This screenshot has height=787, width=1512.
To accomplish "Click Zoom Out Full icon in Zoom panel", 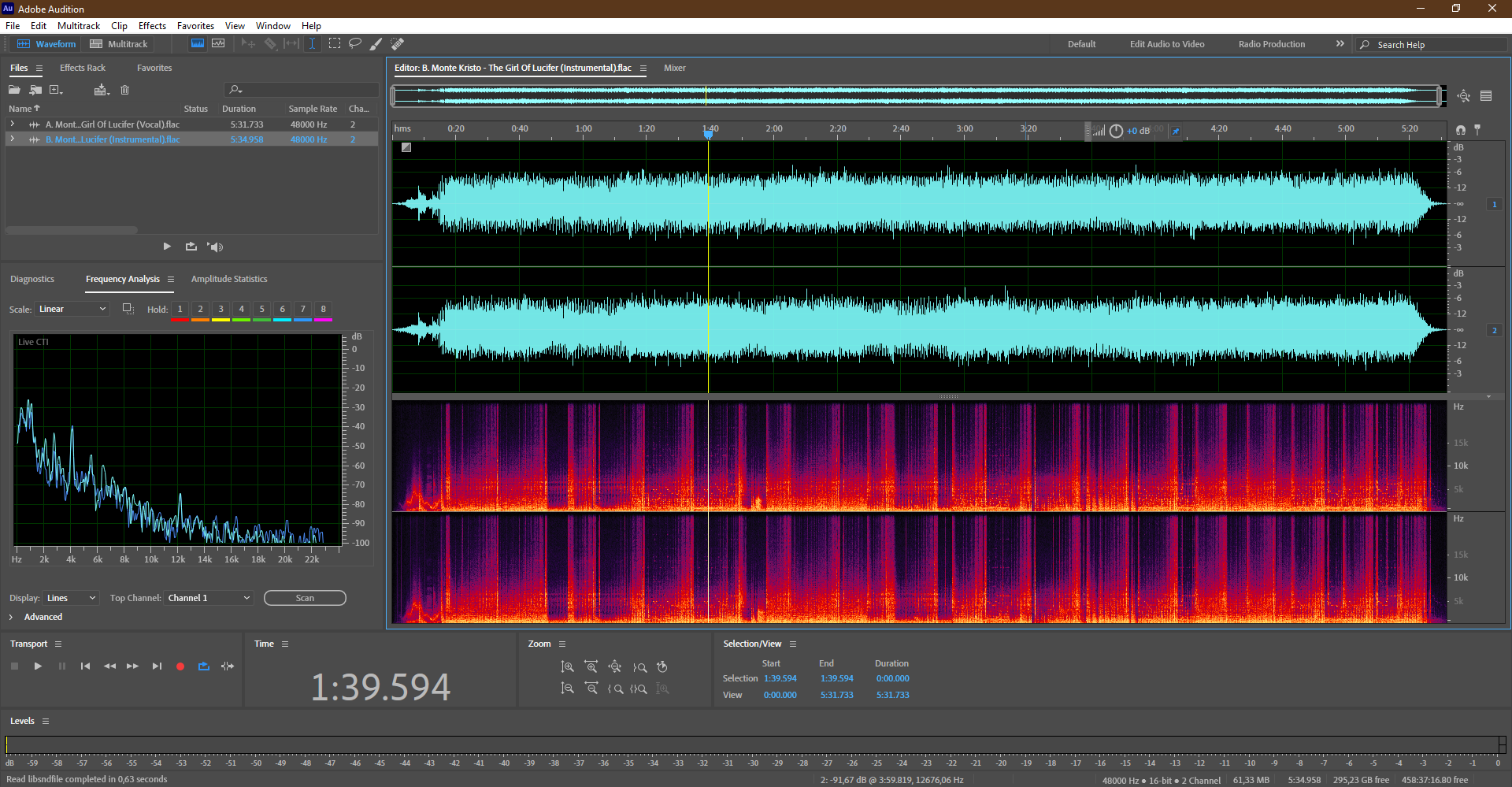I will point(615,667).
